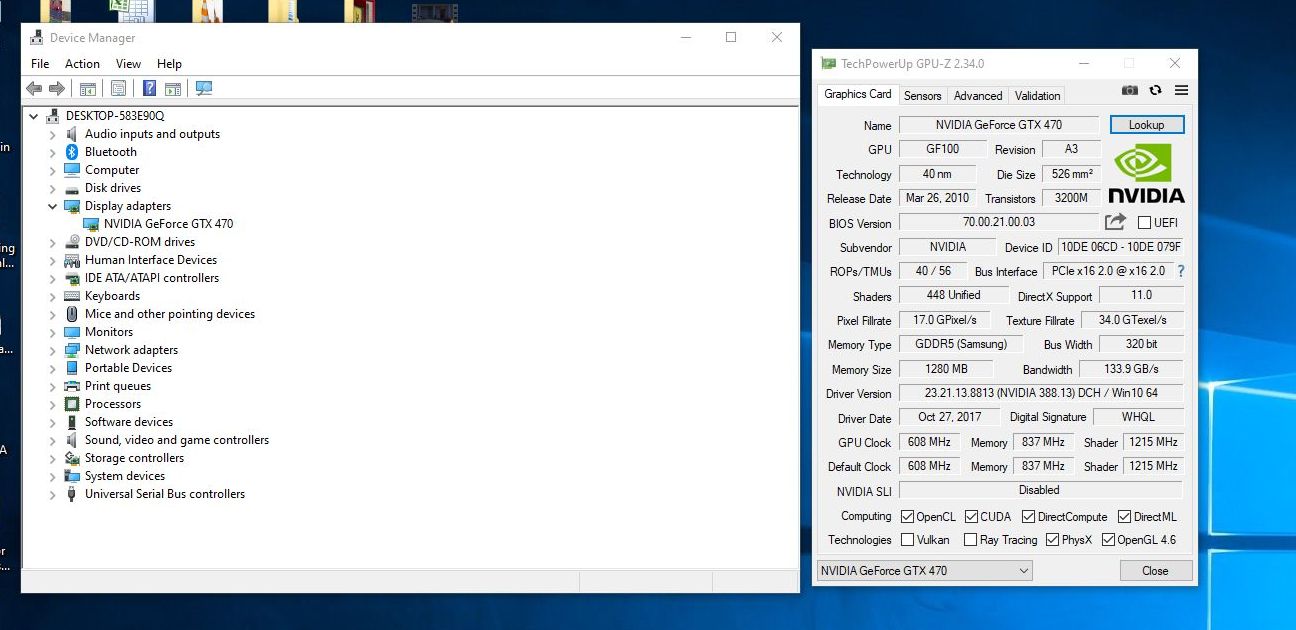The image size is (1296, 630).
Task: Expand Mice and other pointing devices
Action: pos(53,314)
